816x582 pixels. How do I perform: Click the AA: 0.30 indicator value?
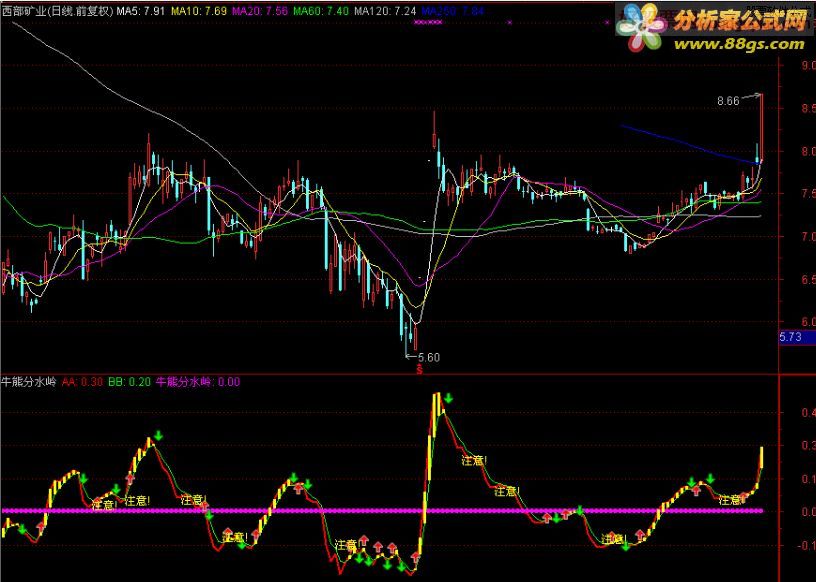click(x=82, y=382)
